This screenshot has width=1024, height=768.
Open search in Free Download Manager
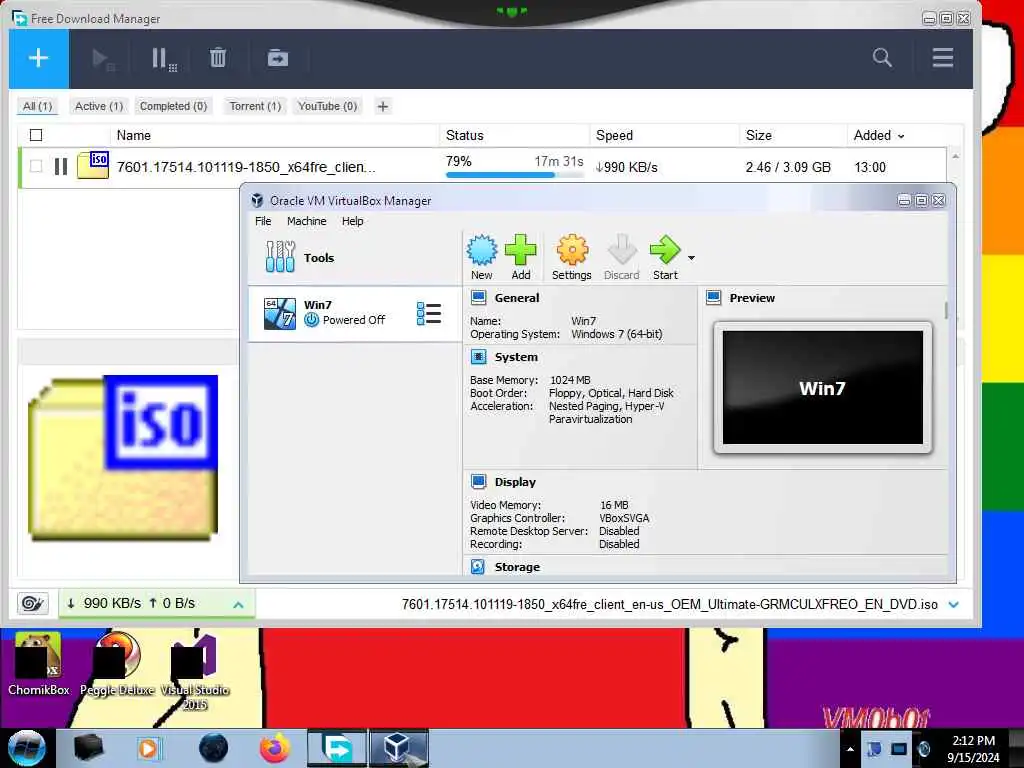coord(882,57)
